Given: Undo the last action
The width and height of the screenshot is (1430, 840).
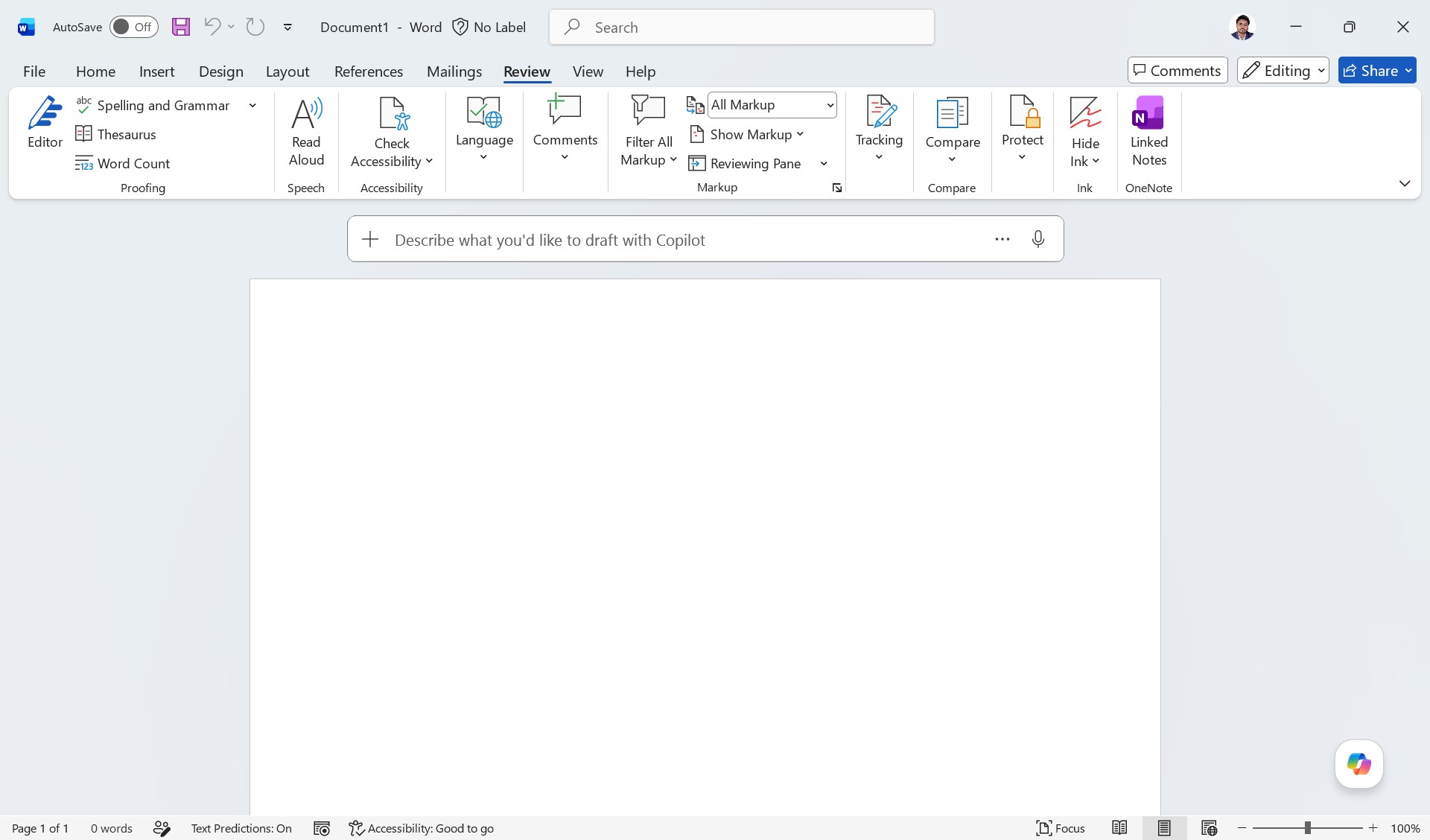Looking at the screenshot, I should click(x=212, y=27).
